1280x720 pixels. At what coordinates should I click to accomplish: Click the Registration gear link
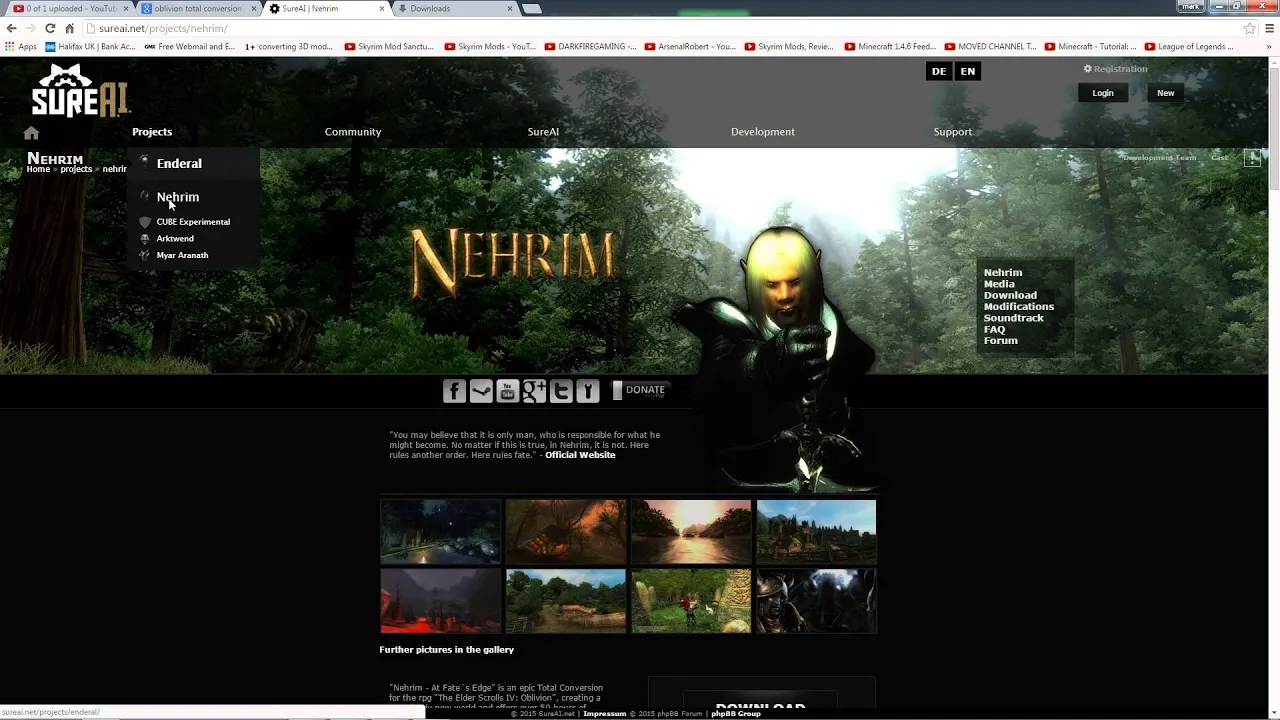pos(1116,69)
